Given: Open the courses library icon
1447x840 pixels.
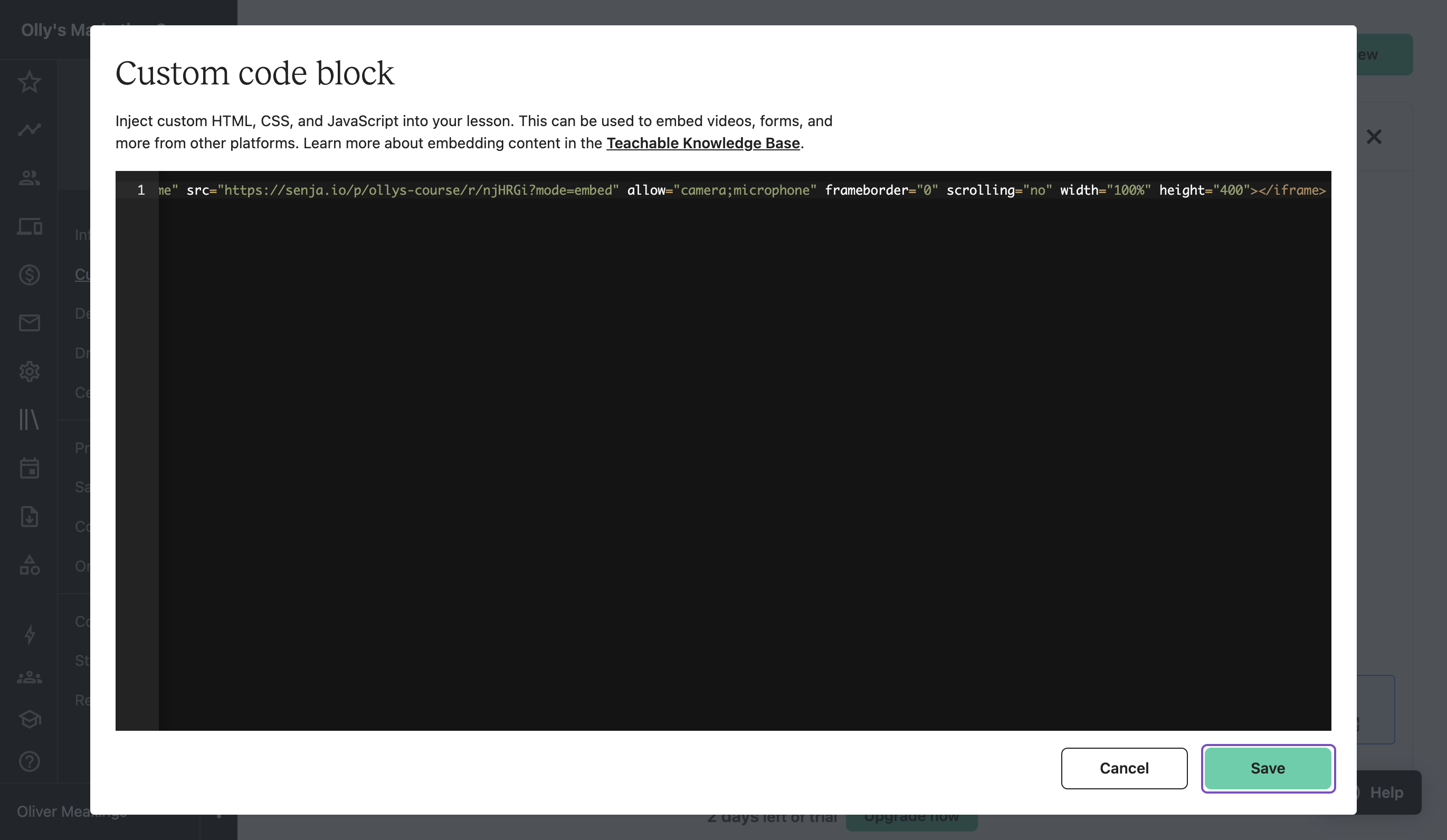Looking at the screenshot, I should pos(29,419).
